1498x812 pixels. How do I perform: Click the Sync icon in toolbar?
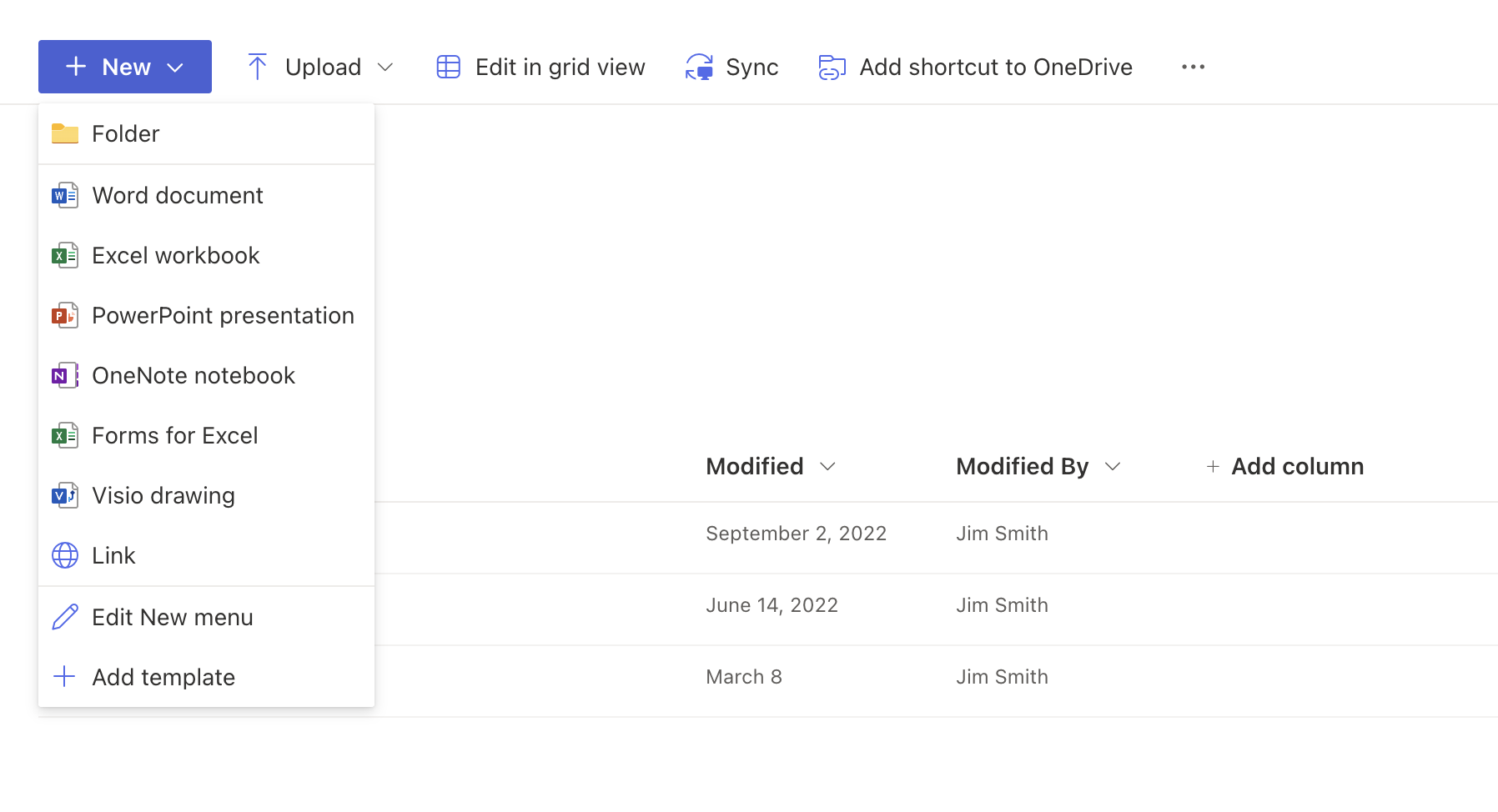699,67
